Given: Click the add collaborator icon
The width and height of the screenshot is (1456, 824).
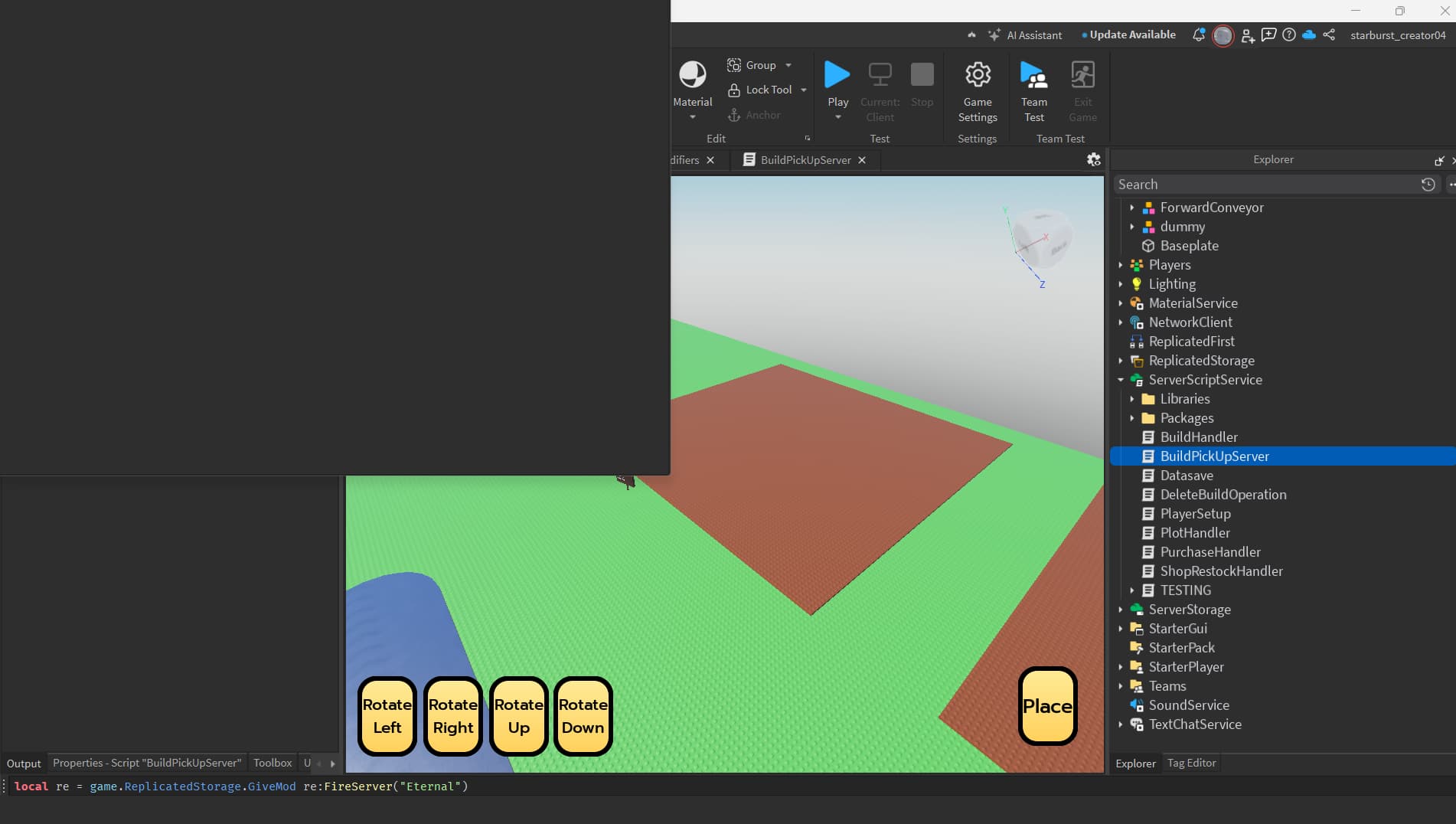Looking at the screenshot, I should point(1246,35).
